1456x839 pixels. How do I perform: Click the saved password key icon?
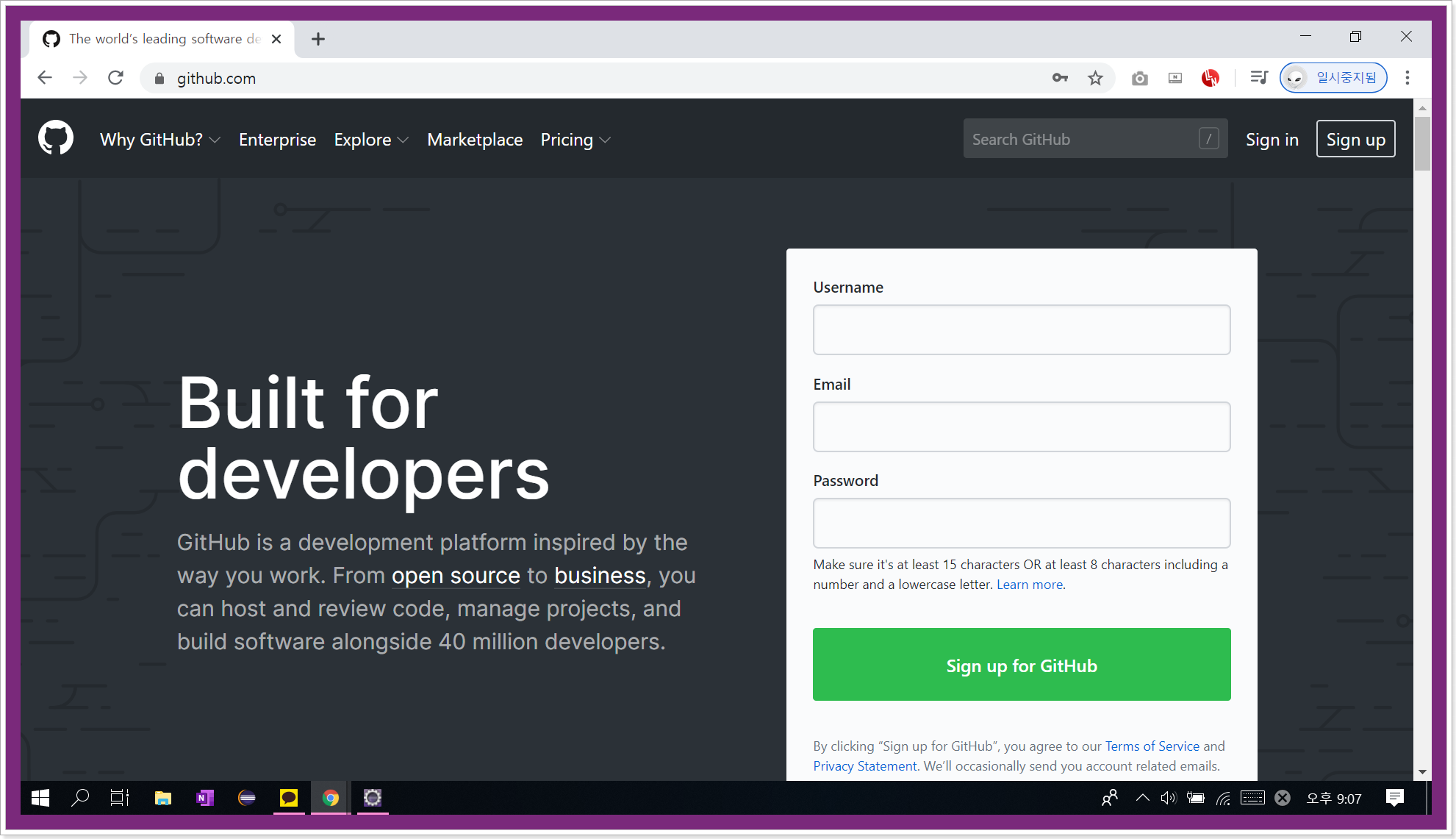1059,78
